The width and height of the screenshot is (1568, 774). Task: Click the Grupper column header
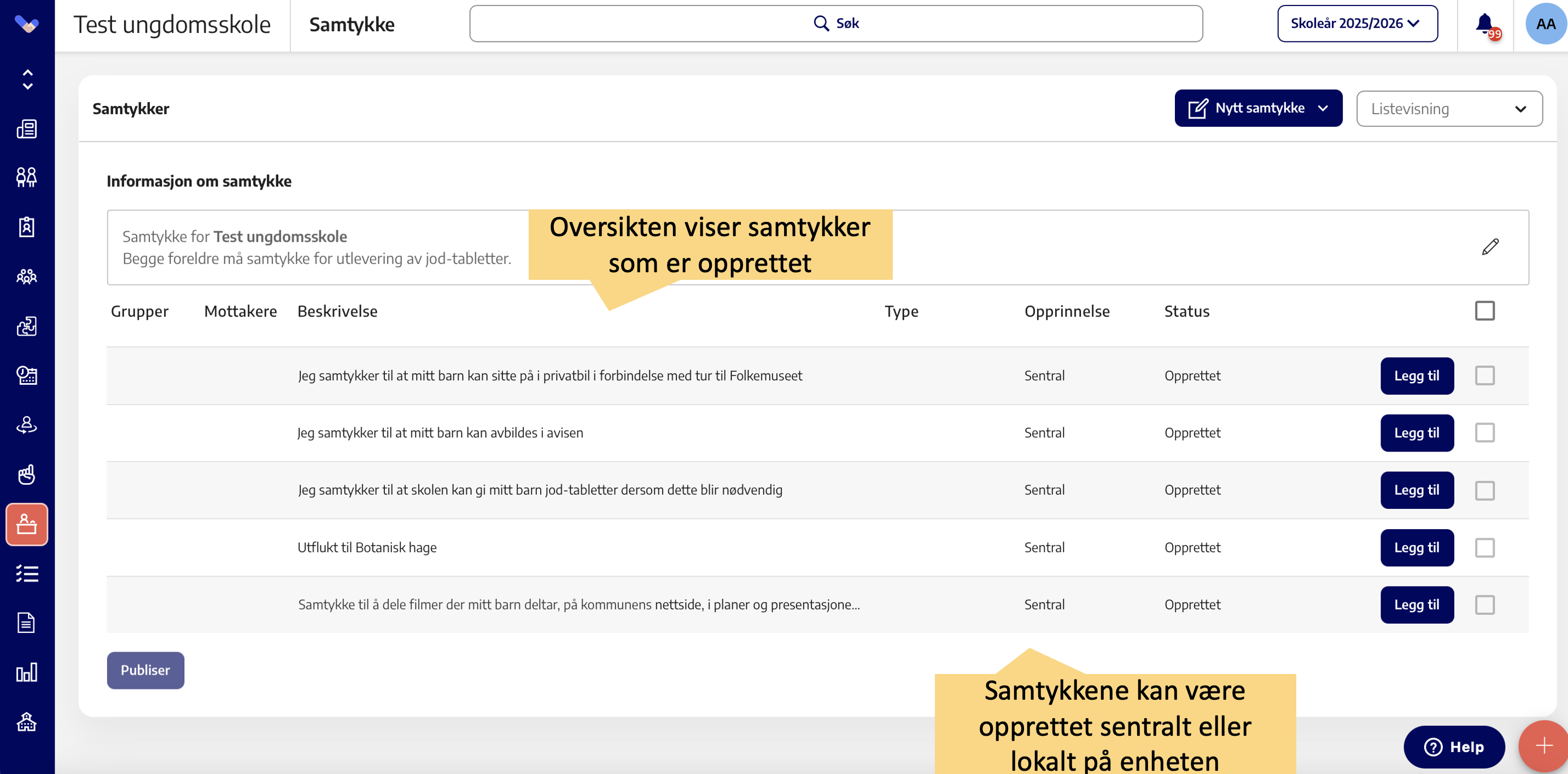[139, 312]
